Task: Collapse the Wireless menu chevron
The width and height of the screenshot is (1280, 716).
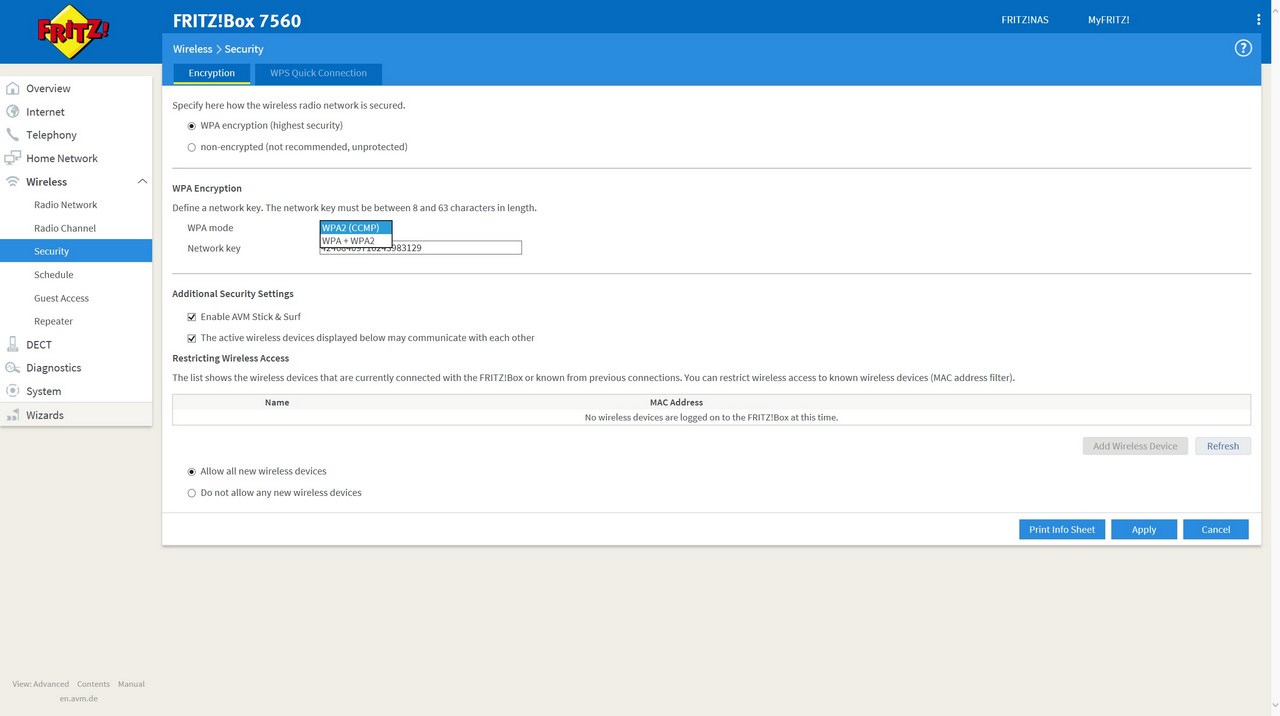Action: point(142,182)
